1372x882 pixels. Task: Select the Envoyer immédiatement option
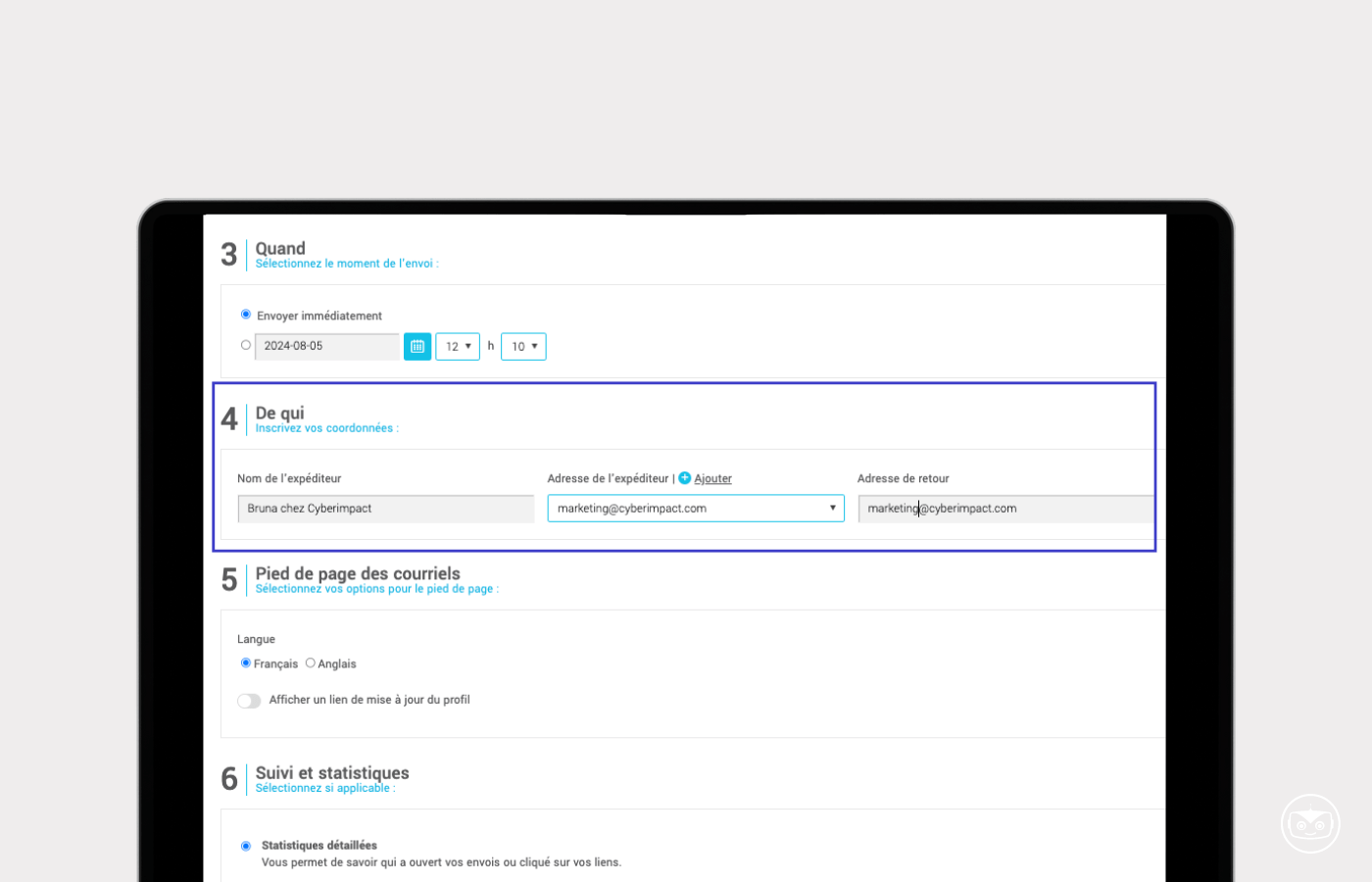pyautogui.click(x=246, y=315)
